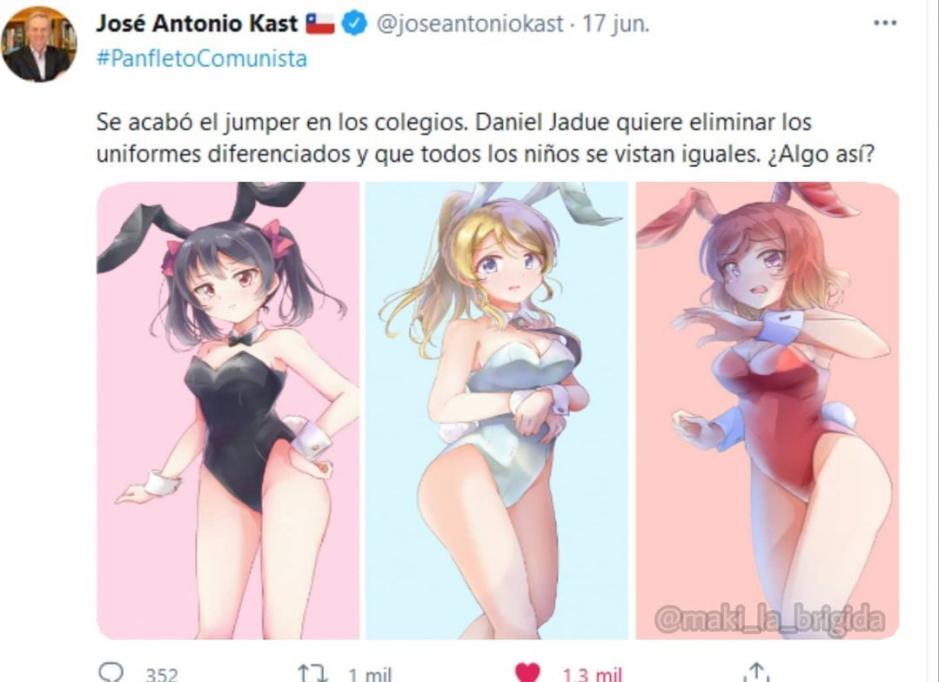The width and height of the screenshot is (939, 682).
Task: Open the tweet's three-dot more options menu
Action: (x=885, y=23)
